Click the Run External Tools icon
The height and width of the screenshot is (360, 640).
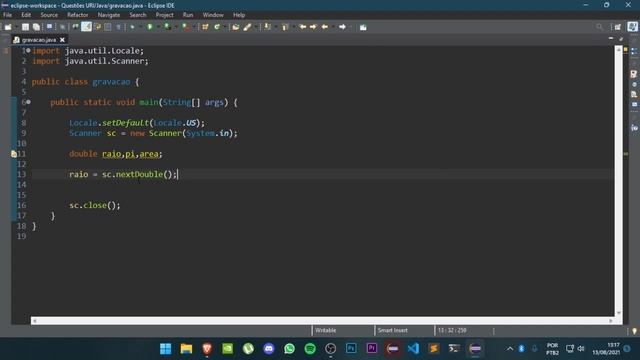click(186, 27)
